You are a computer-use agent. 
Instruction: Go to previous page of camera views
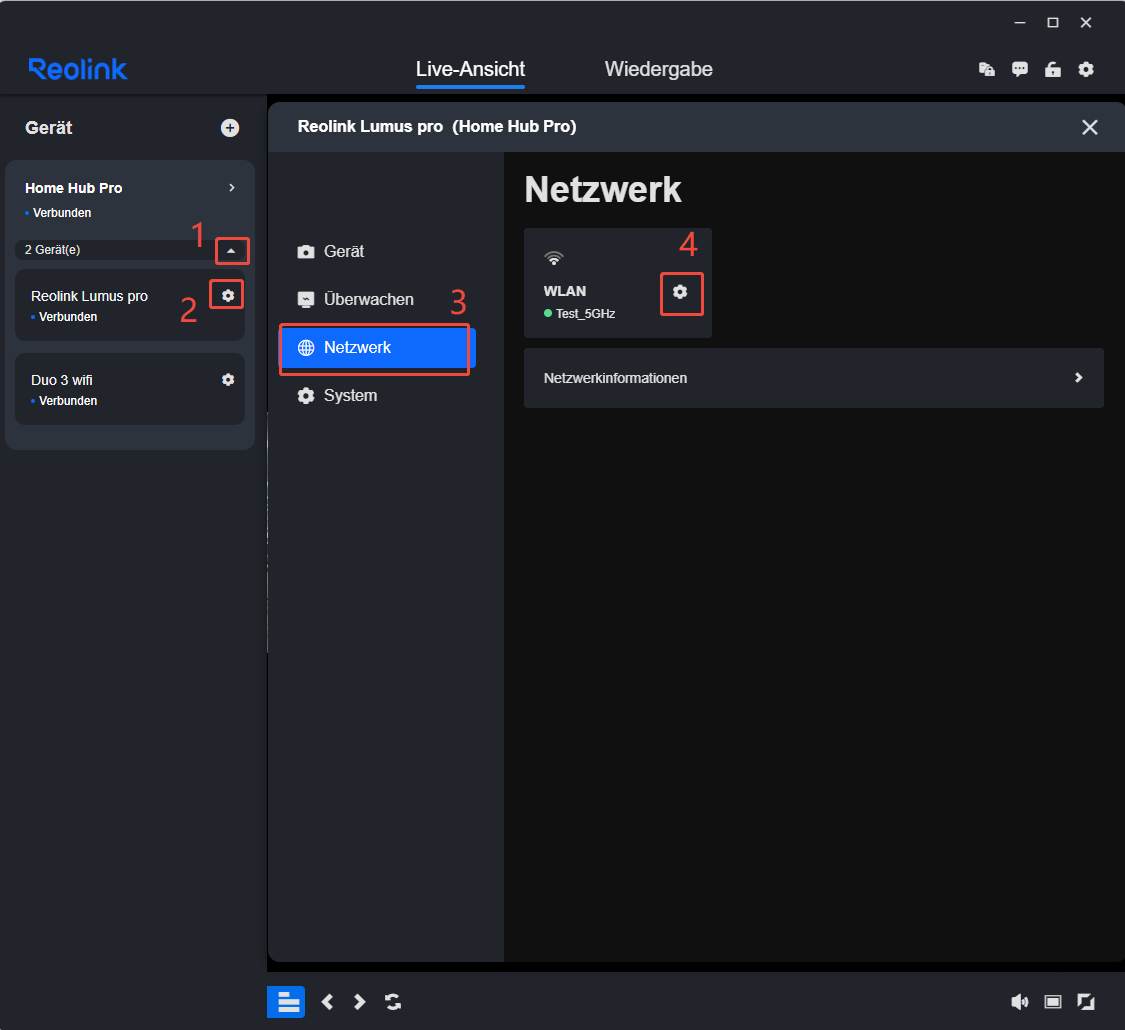[327, 1001]
